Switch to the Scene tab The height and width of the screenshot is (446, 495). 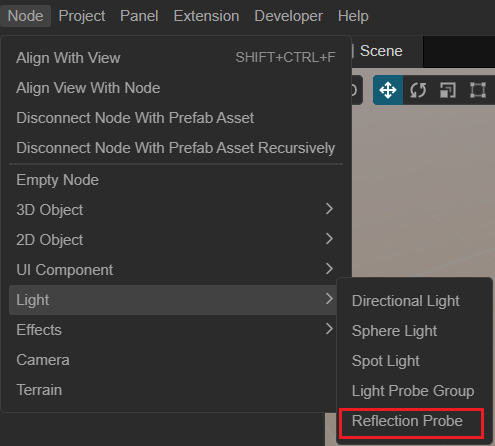coord(381,51)
